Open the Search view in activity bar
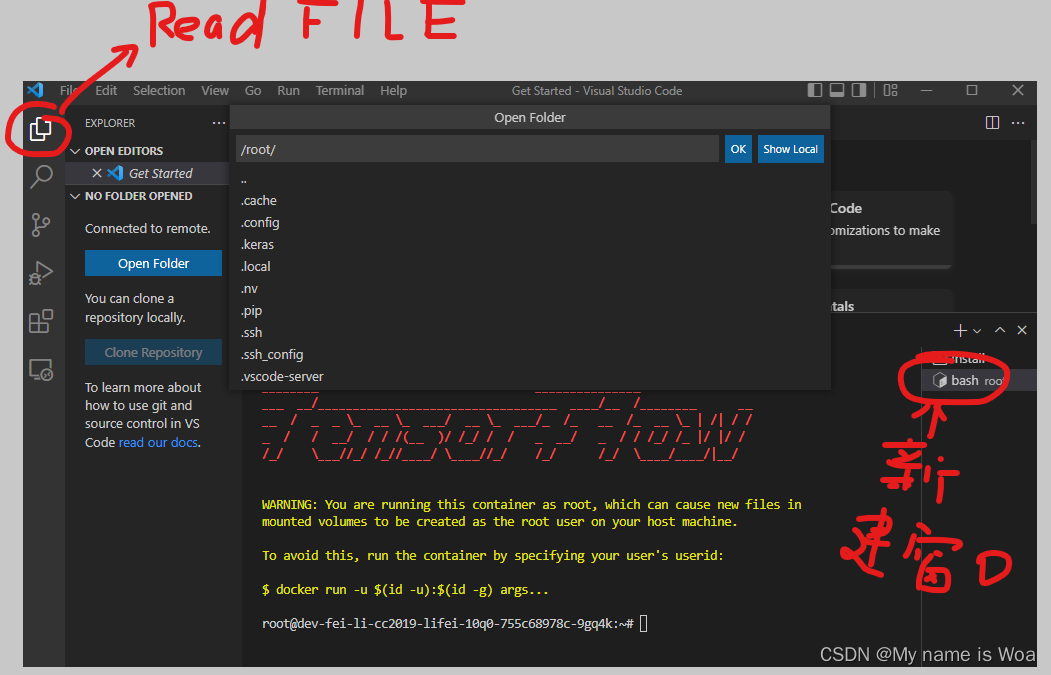The height and width of the screenshot is (675, 1051). pos(41,176)
